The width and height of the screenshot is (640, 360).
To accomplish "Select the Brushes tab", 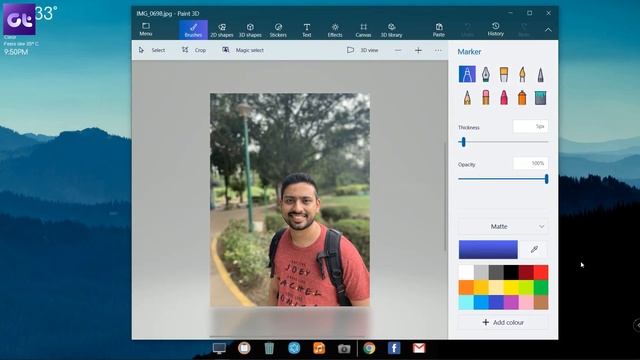I will tap(193, 30).
